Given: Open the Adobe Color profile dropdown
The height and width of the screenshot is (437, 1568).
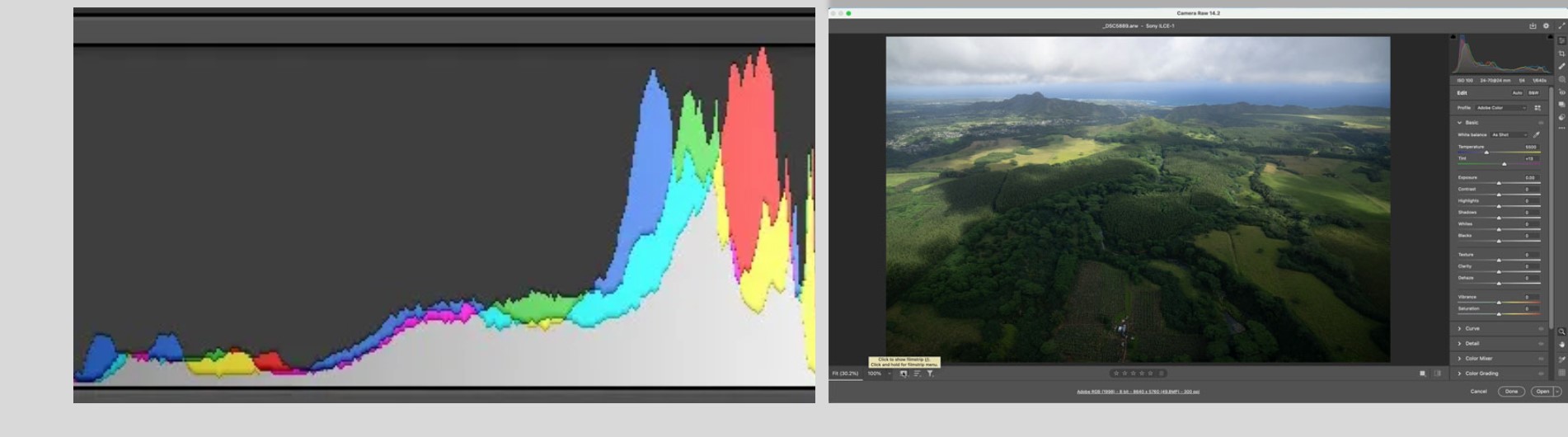Looking at the screenshot, I should pos(1500,108).
